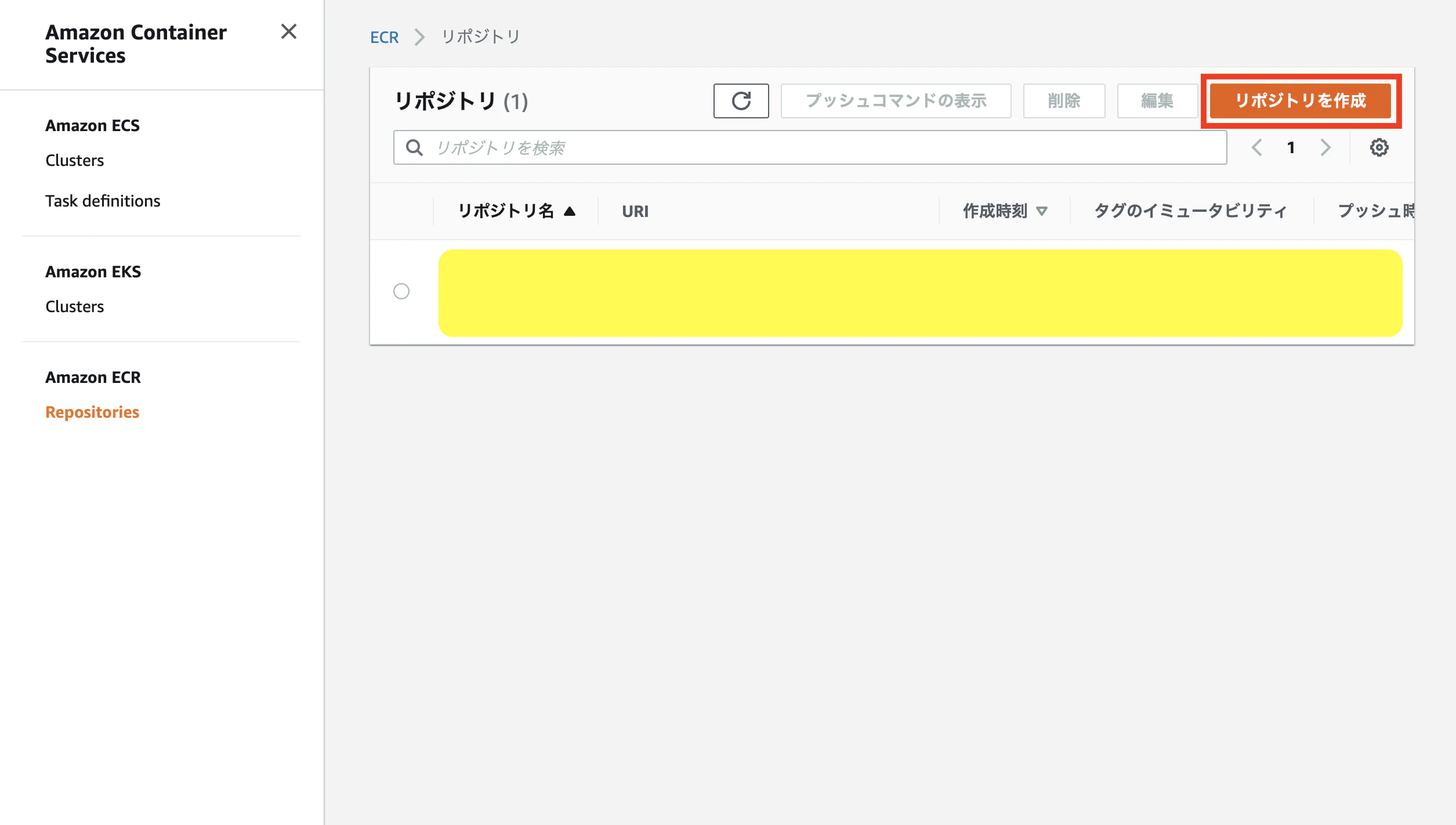This screenshot has height=825, width=1456.
Task: Open table preferences gear icon
Action: point(1379,147)
